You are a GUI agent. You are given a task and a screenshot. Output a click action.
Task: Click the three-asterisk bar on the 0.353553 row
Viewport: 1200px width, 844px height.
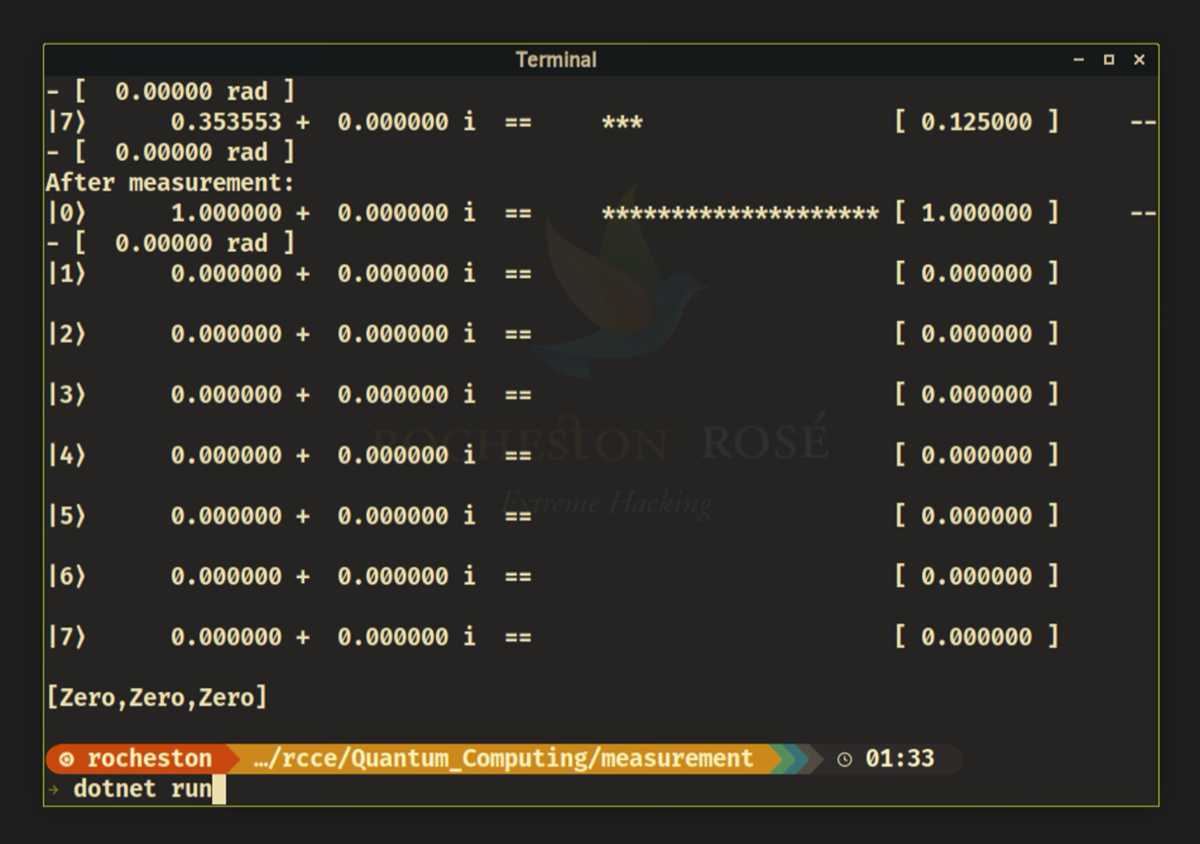pyautogui.click(x=622, y=123)
